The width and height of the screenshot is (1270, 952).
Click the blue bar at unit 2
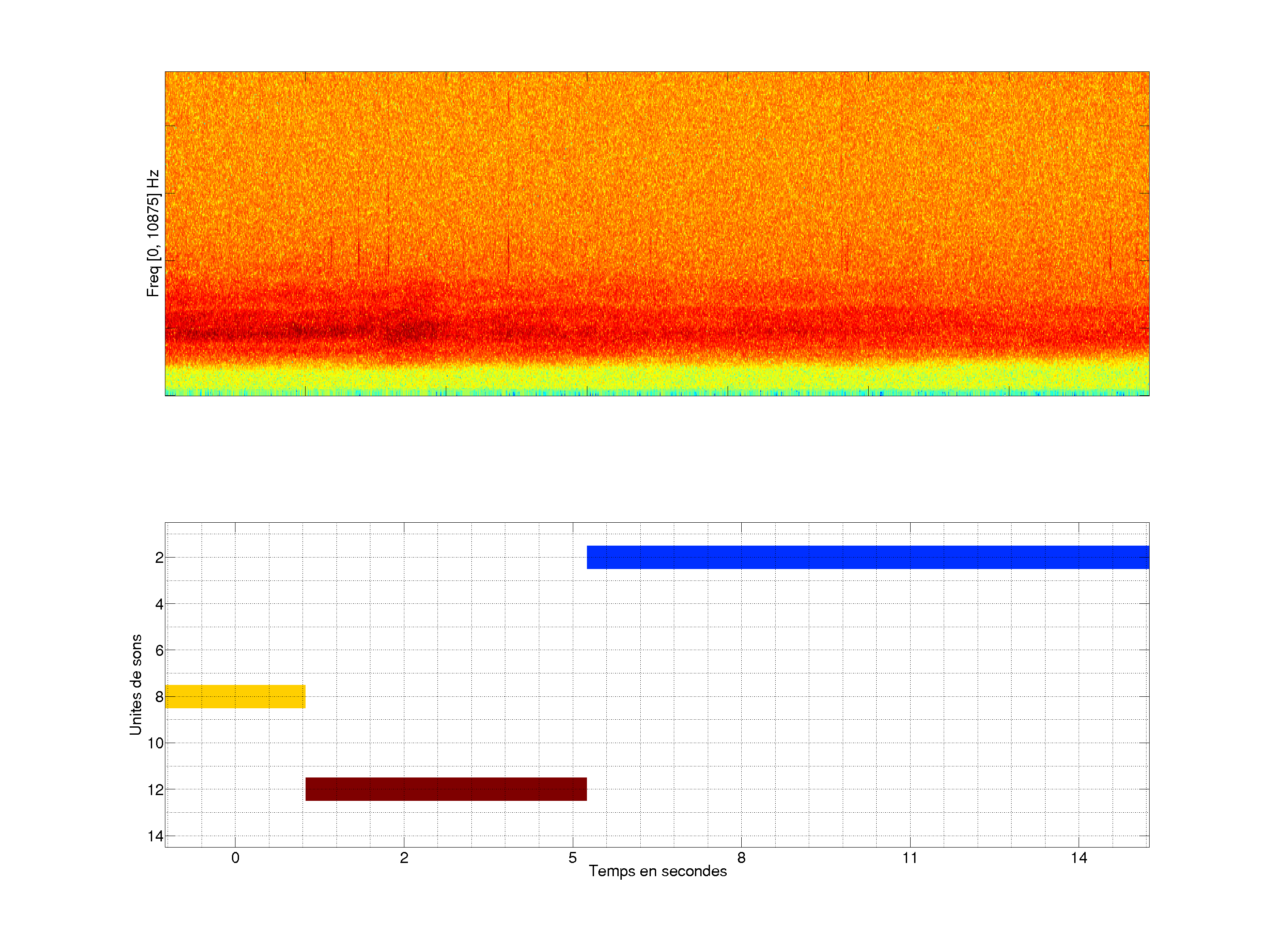pos(867,557)
